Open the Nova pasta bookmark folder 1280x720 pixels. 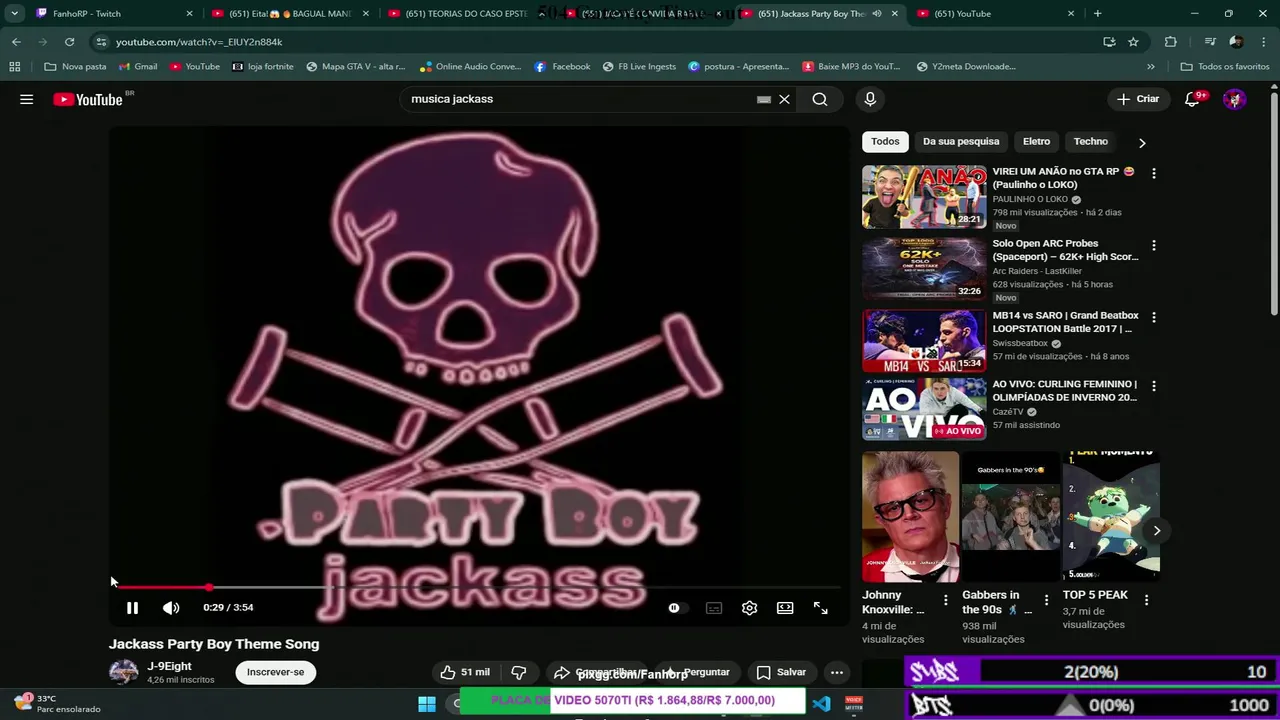[75, 67]
